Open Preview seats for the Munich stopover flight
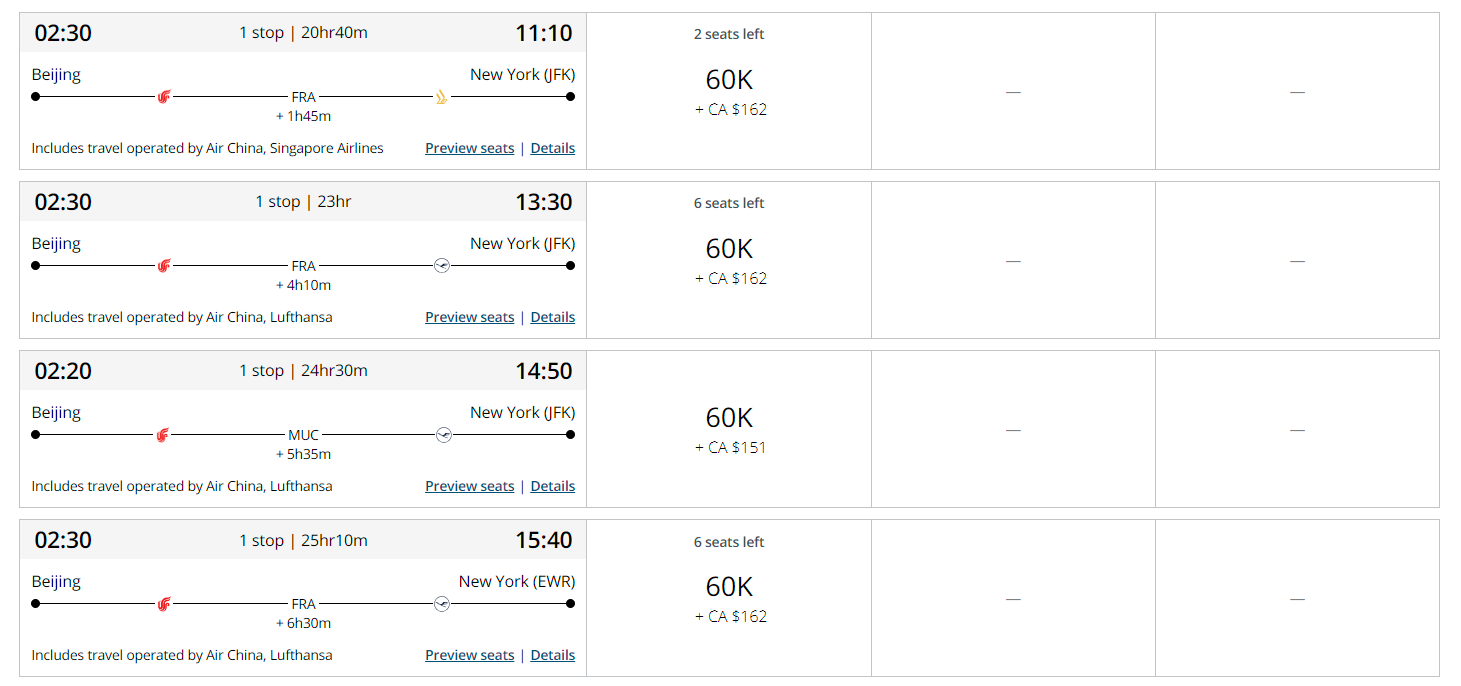The width and height of the screenshot is (1461, 686). coord(470,486)
